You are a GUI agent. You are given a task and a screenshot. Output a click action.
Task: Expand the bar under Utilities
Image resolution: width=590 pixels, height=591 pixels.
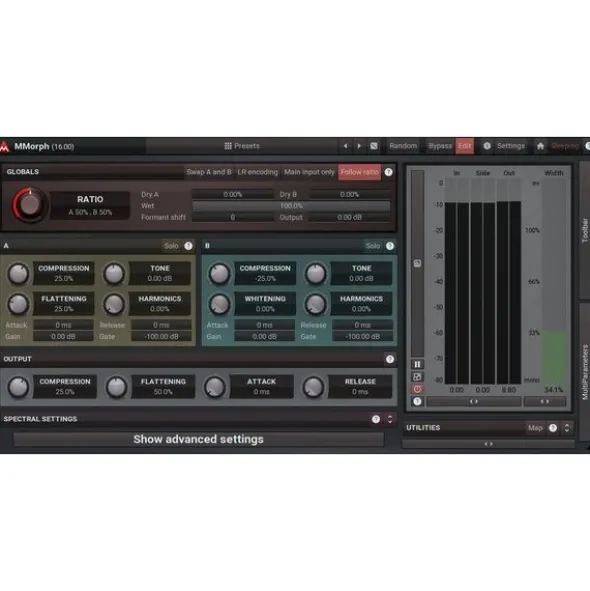click(489, 444)
